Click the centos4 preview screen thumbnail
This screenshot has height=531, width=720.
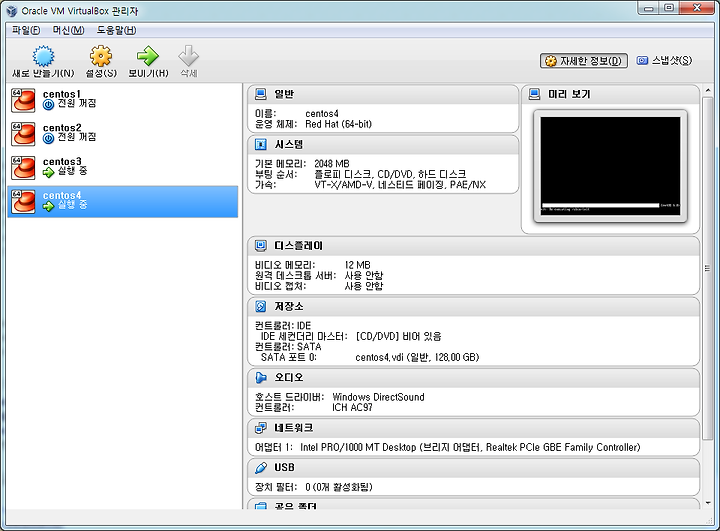(610, 166)
